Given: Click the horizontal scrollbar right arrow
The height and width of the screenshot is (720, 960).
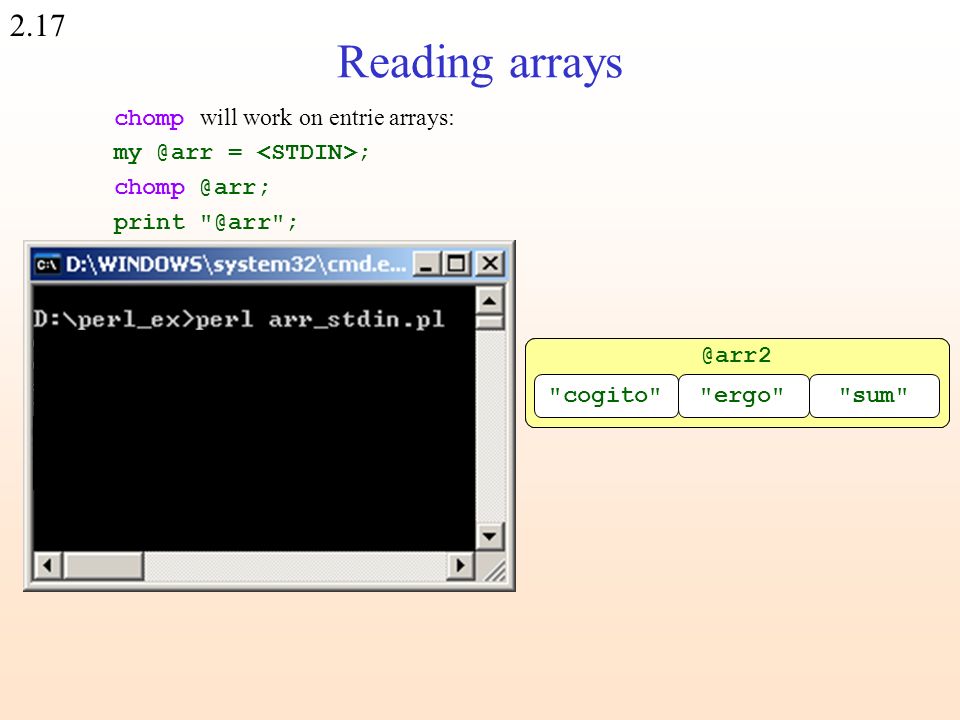Looking at the screenshot, I should tap(460, 565).
